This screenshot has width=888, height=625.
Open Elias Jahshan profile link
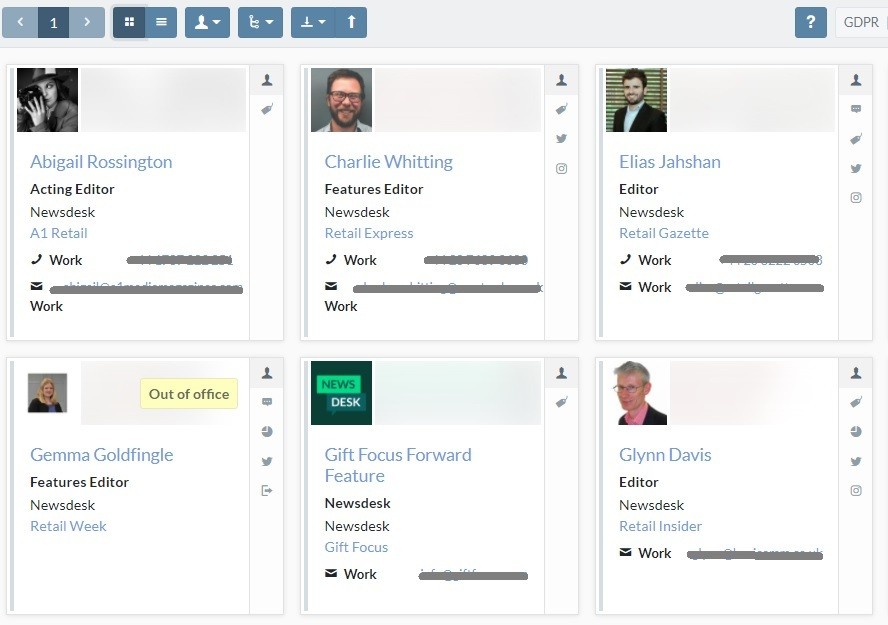pyautogui.click(x=670, y=162)
